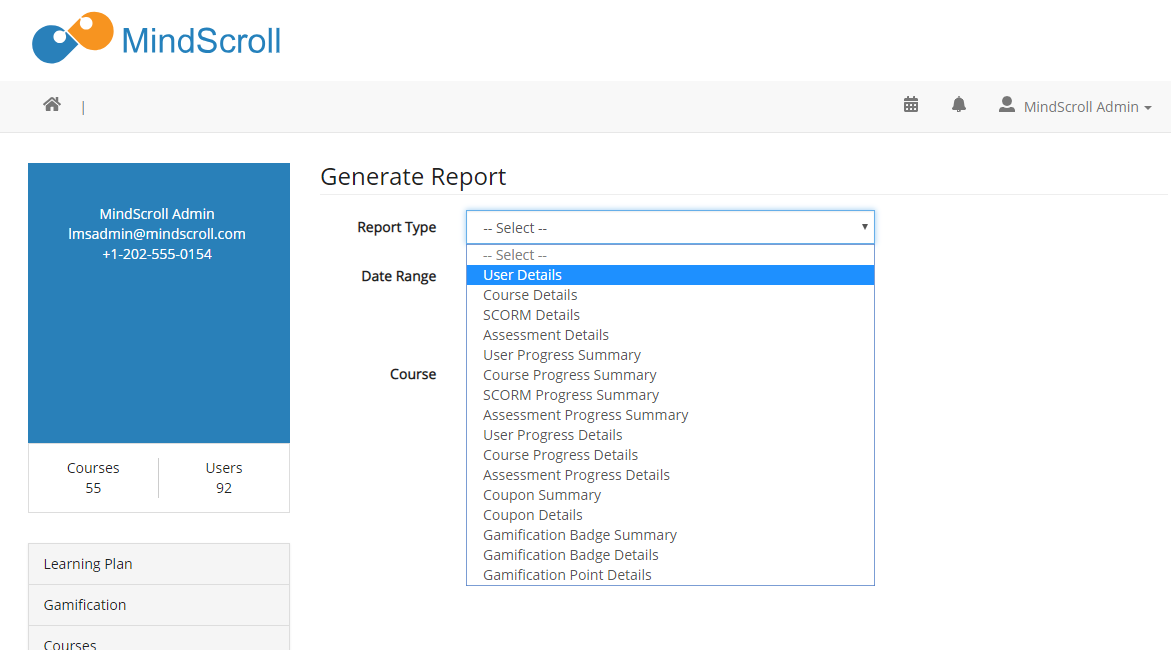
Task: Choose 'Course Progress Details' option
Action: coord(670,455)
